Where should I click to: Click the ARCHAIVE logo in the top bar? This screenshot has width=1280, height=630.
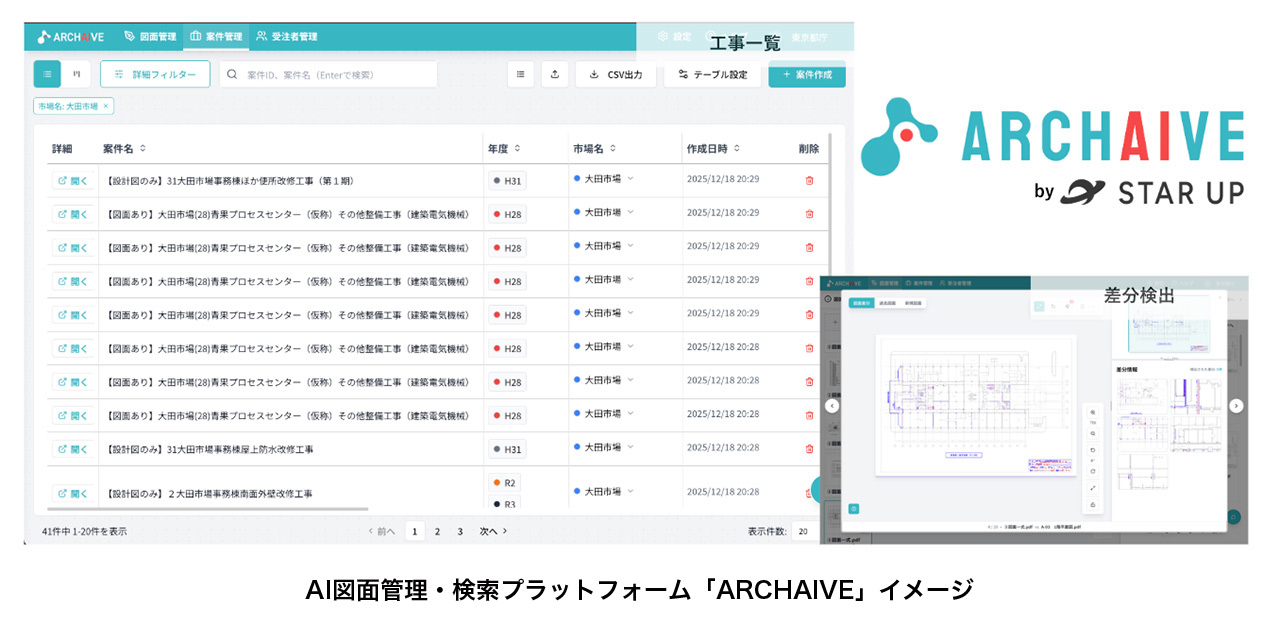pyautogui.click(x=70, y=37)
